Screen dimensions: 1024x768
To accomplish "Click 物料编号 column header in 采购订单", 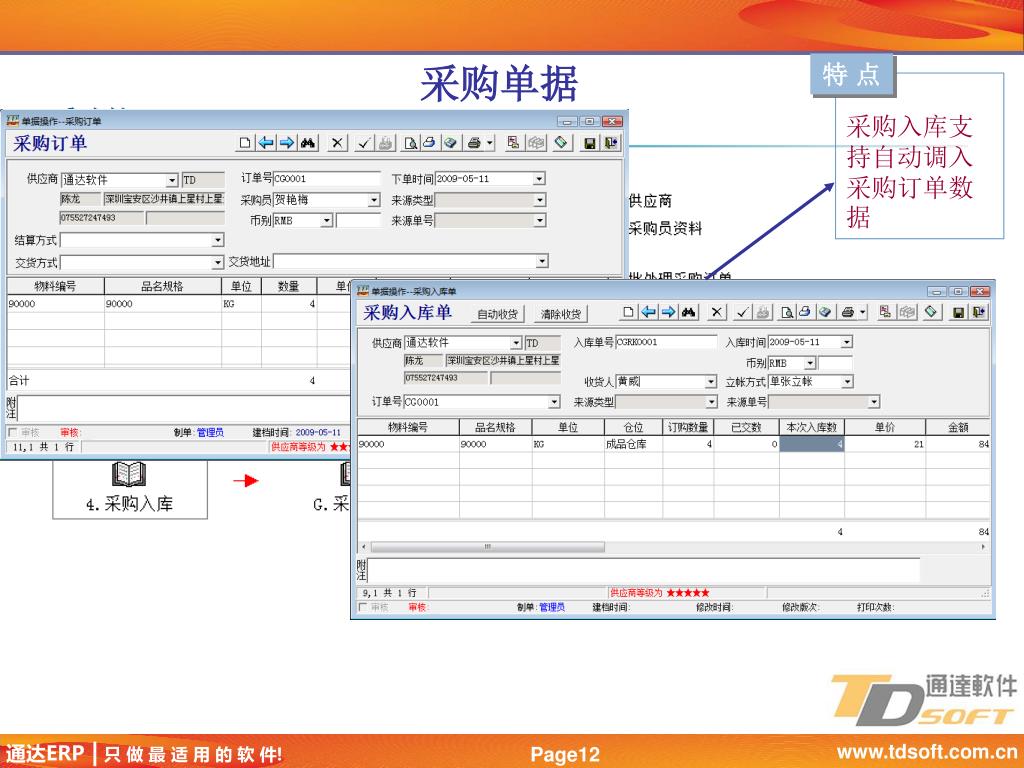I will [56, 286].
